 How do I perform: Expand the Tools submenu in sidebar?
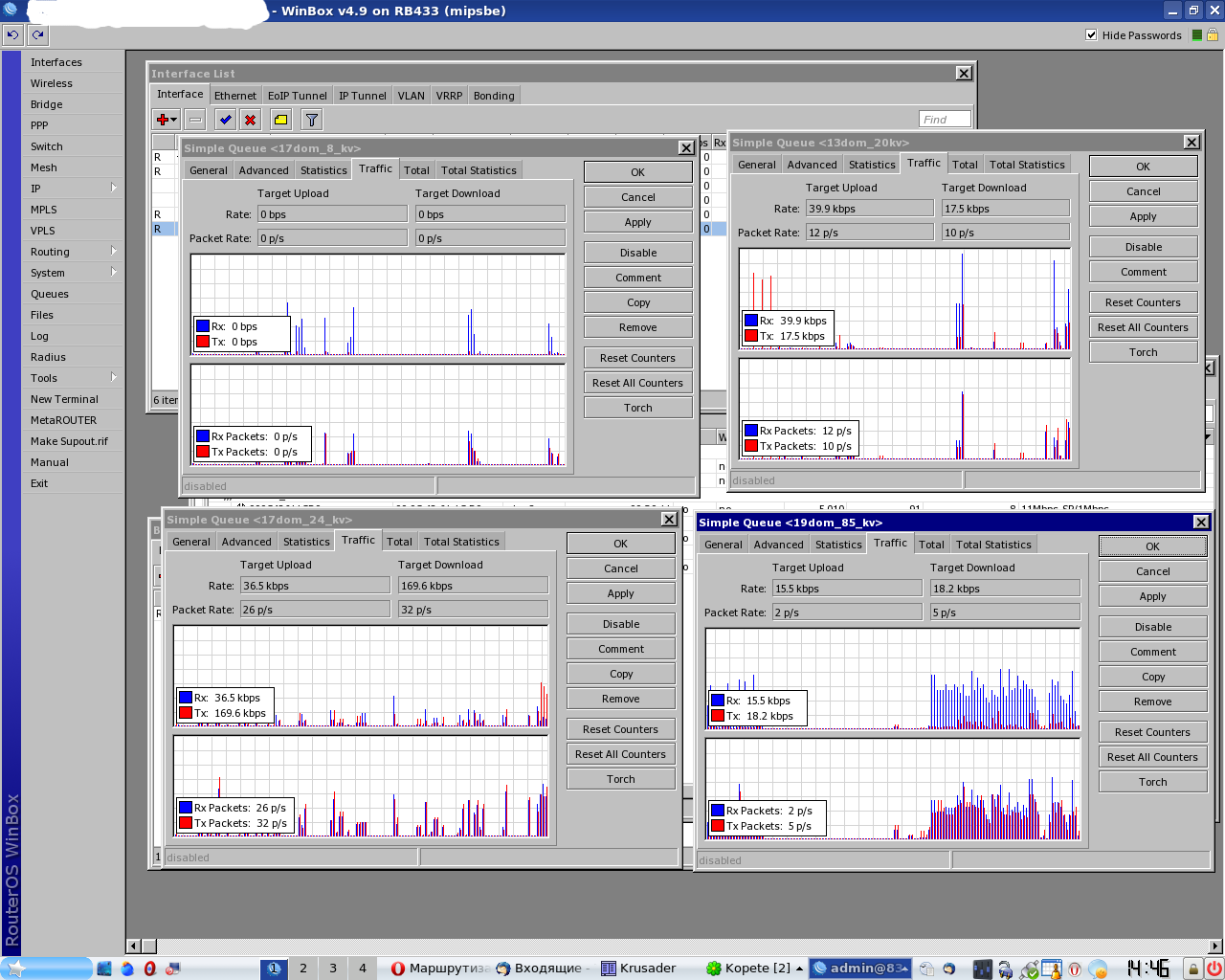click(113, 377)
